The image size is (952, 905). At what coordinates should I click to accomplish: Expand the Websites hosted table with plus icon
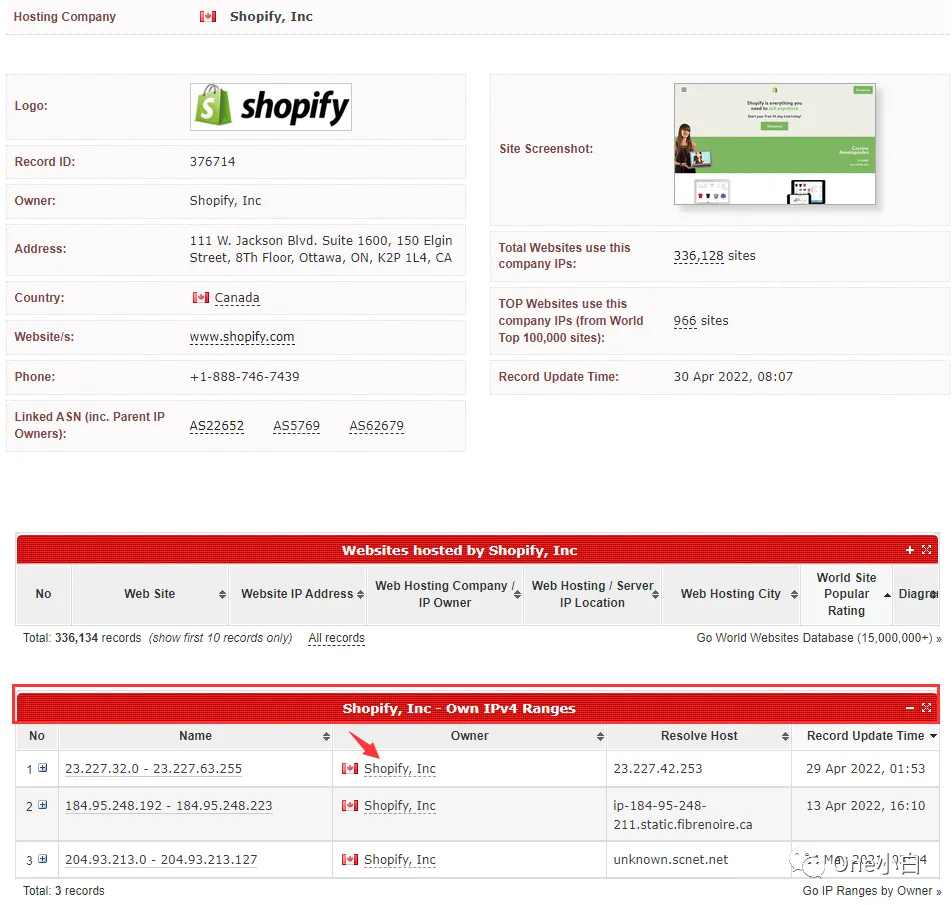[x=910, y=550]
